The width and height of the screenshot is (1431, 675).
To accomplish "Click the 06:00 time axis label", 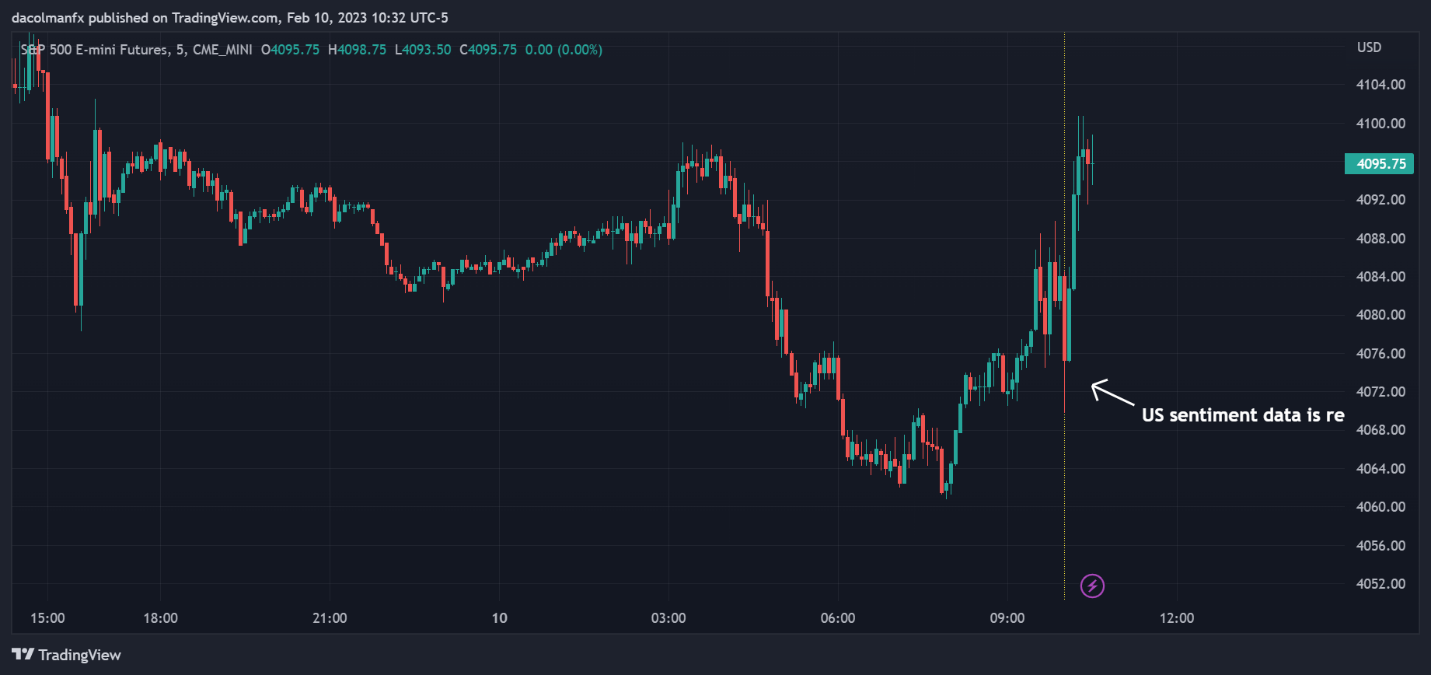I will pyautogui.click(x=837, y=618).
